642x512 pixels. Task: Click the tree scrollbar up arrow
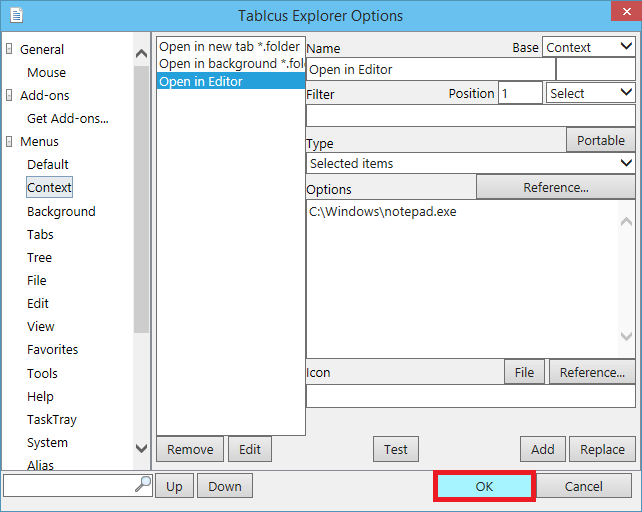pos(141,53)
